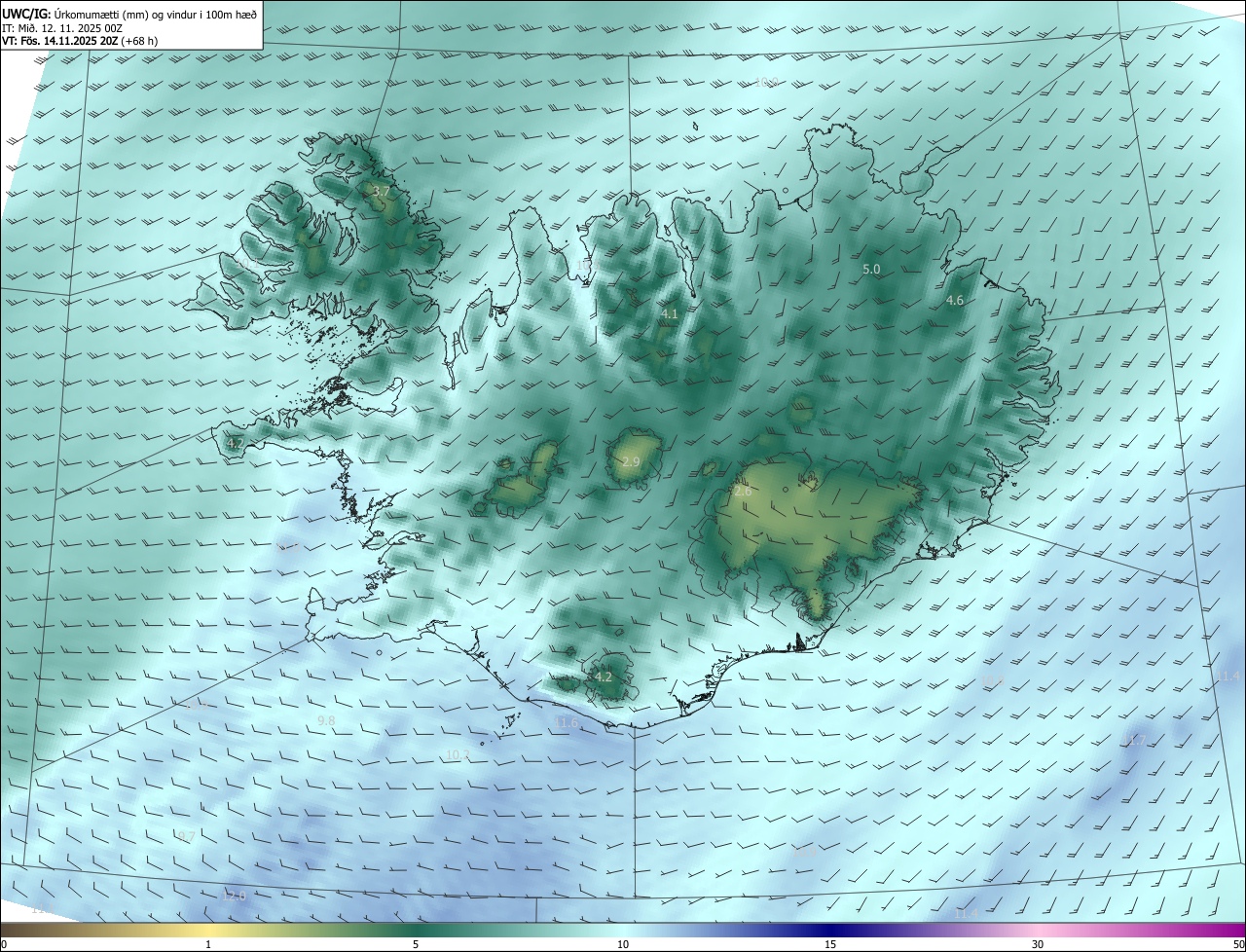
Task: Click the 4.1 value label in north-central Iceland
Action: tap(669, 313)
